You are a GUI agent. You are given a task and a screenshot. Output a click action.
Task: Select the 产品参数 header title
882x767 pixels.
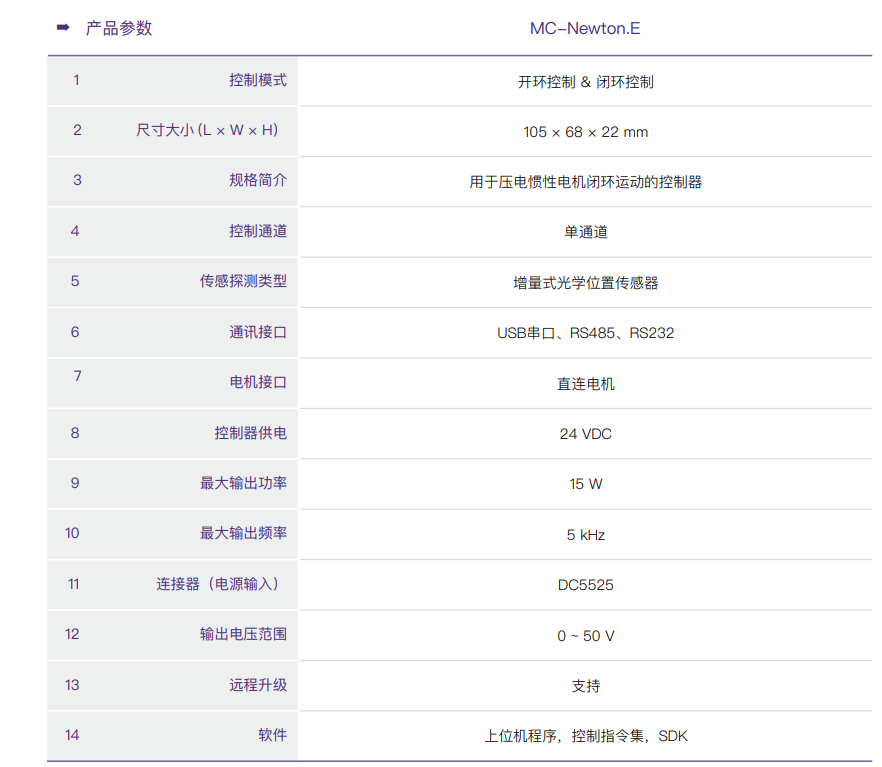click(x=119, y=28)
